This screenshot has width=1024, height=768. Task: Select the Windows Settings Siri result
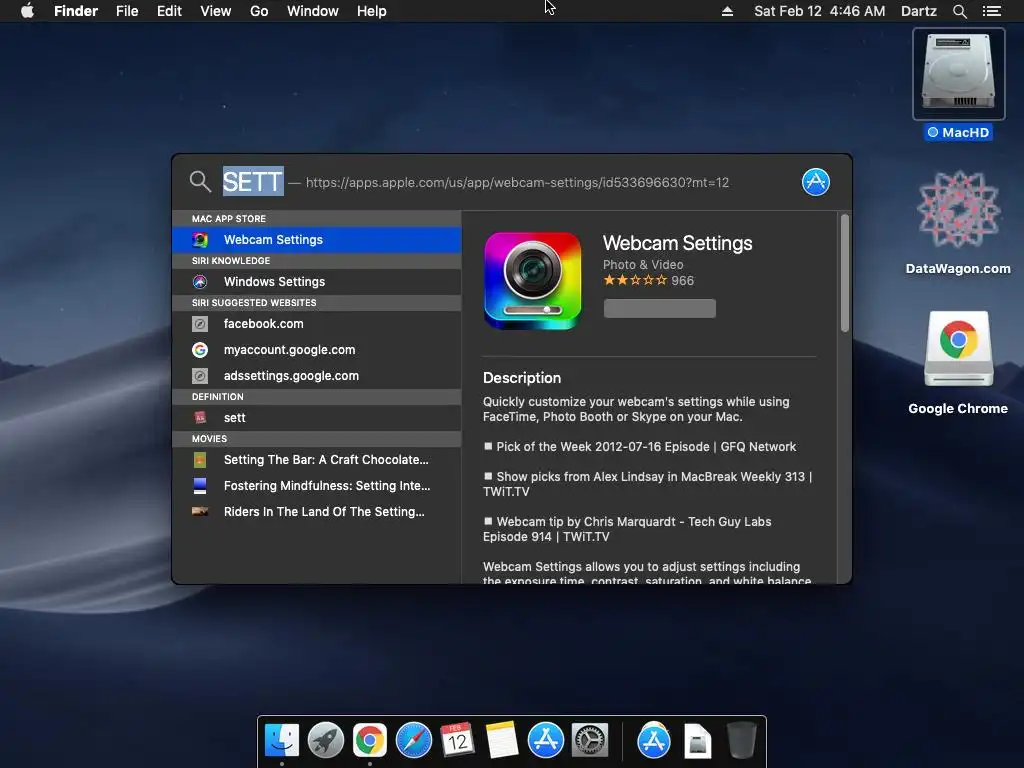[317, 281]
